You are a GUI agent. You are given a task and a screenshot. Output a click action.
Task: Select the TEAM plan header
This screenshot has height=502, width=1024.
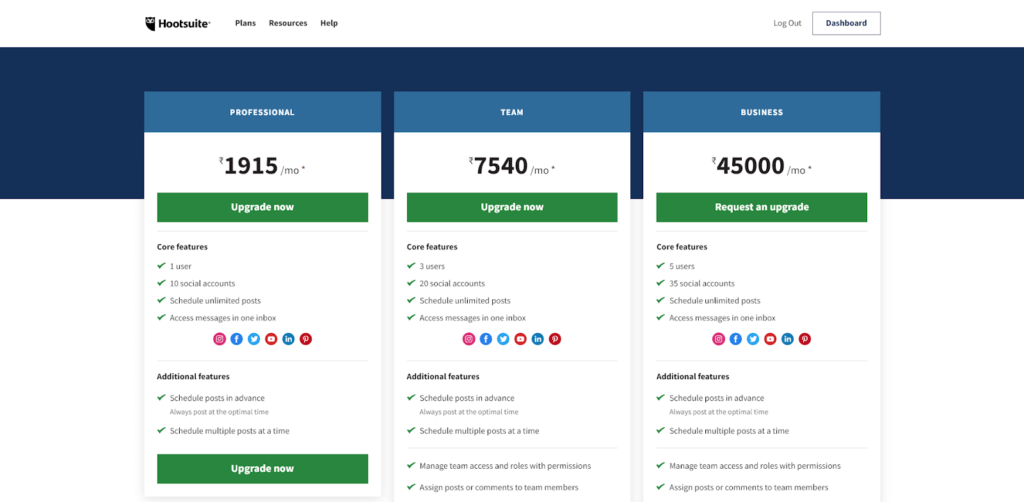[x=512, y=112]
